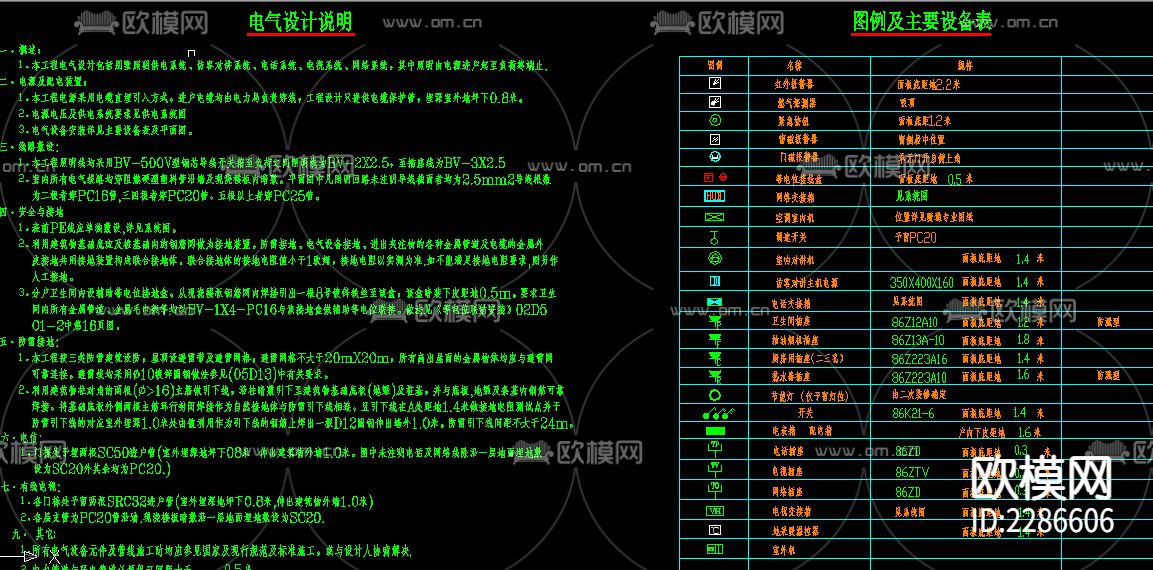Click the kitchen socket (厨房用插座) symbol
The width and height of the screenshot is (1153, 570).
[x=715, y=358]
